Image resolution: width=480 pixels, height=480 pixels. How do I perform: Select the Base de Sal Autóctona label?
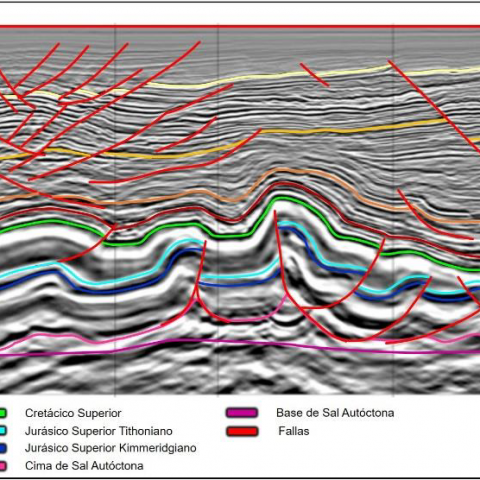[x=335, y=413]
